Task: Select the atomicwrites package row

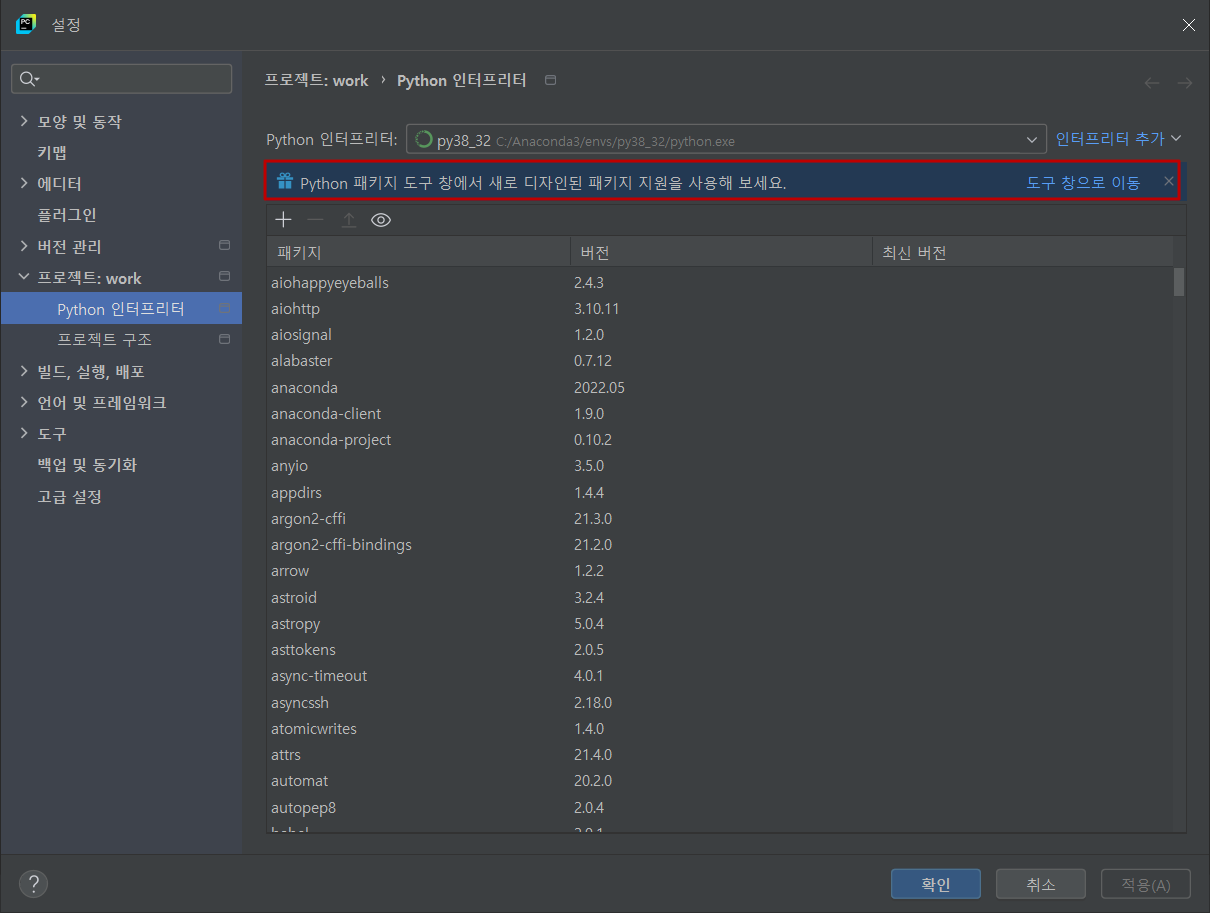Action: (x=720, y=729)
